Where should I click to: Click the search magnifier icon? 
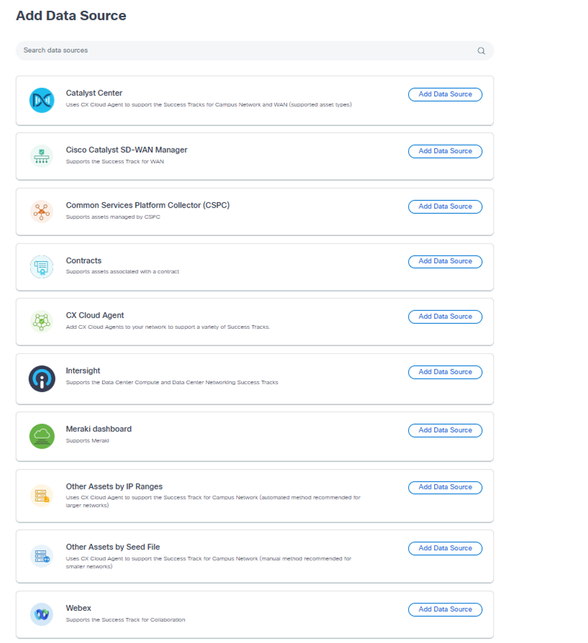[x=481, y=50]
